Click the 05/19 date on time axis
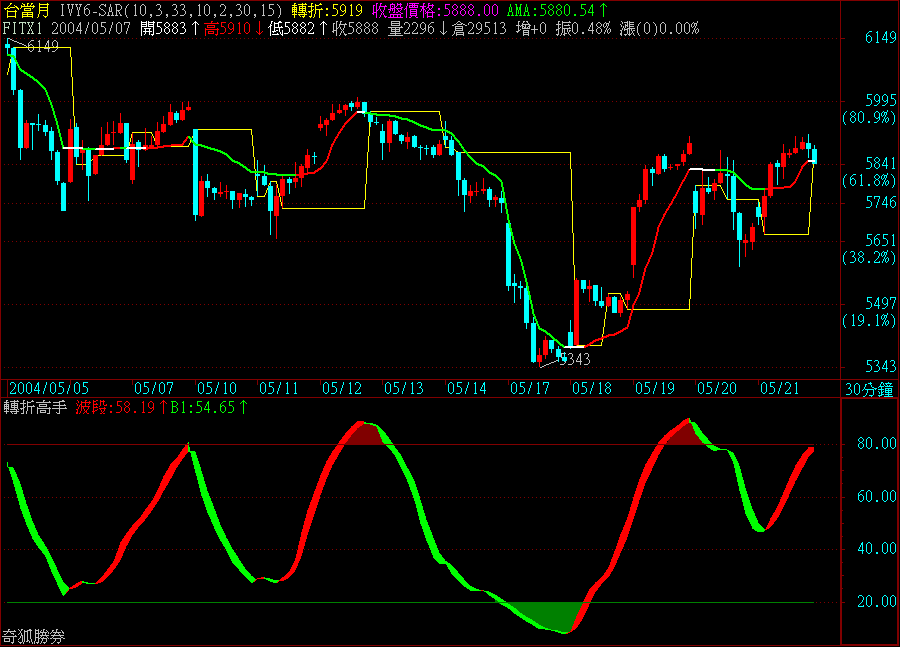 pyautogui.click(x=655, y=389)
